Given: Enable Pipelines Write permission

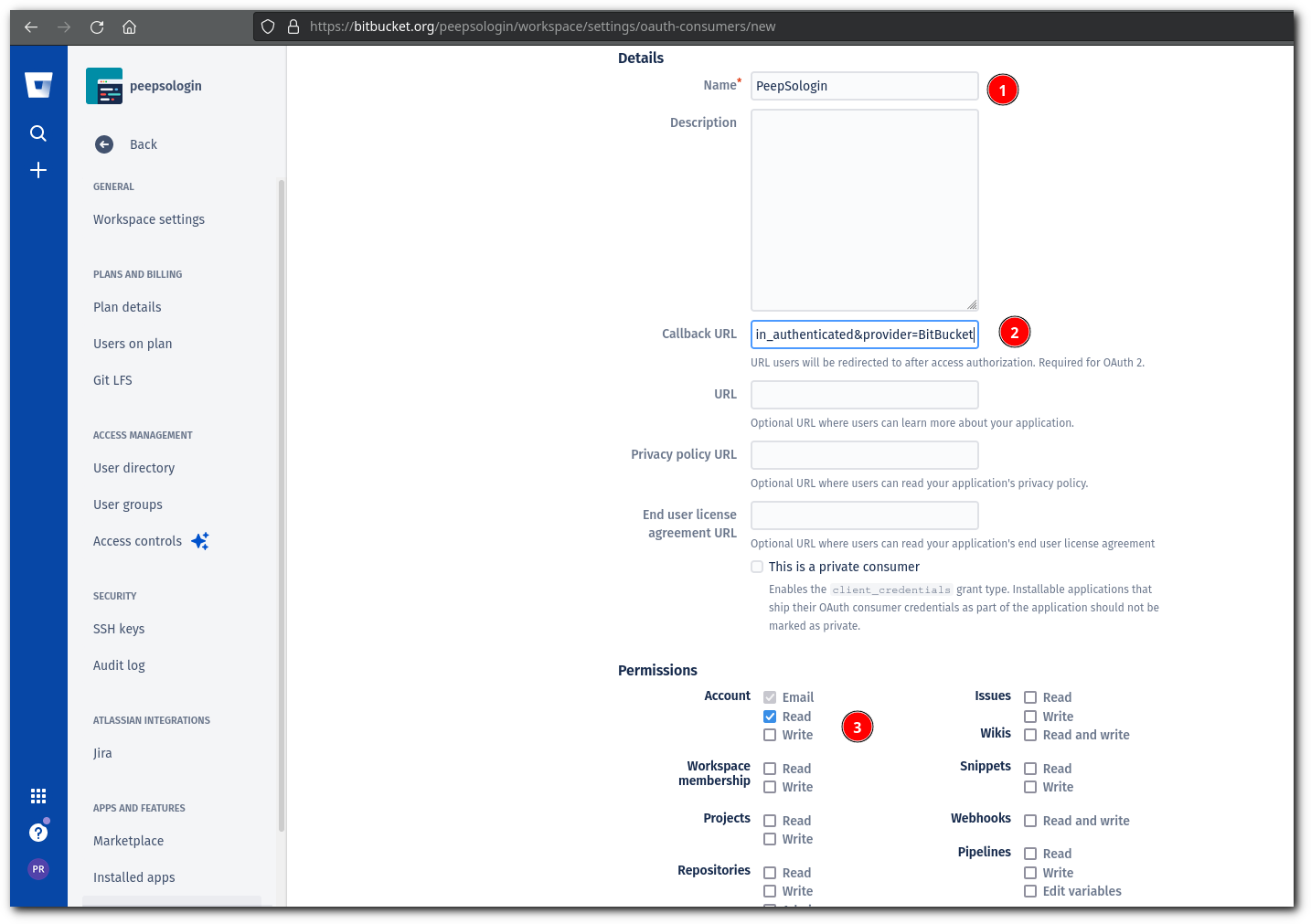Looking at the screenshot, I should coord(1030,873).
